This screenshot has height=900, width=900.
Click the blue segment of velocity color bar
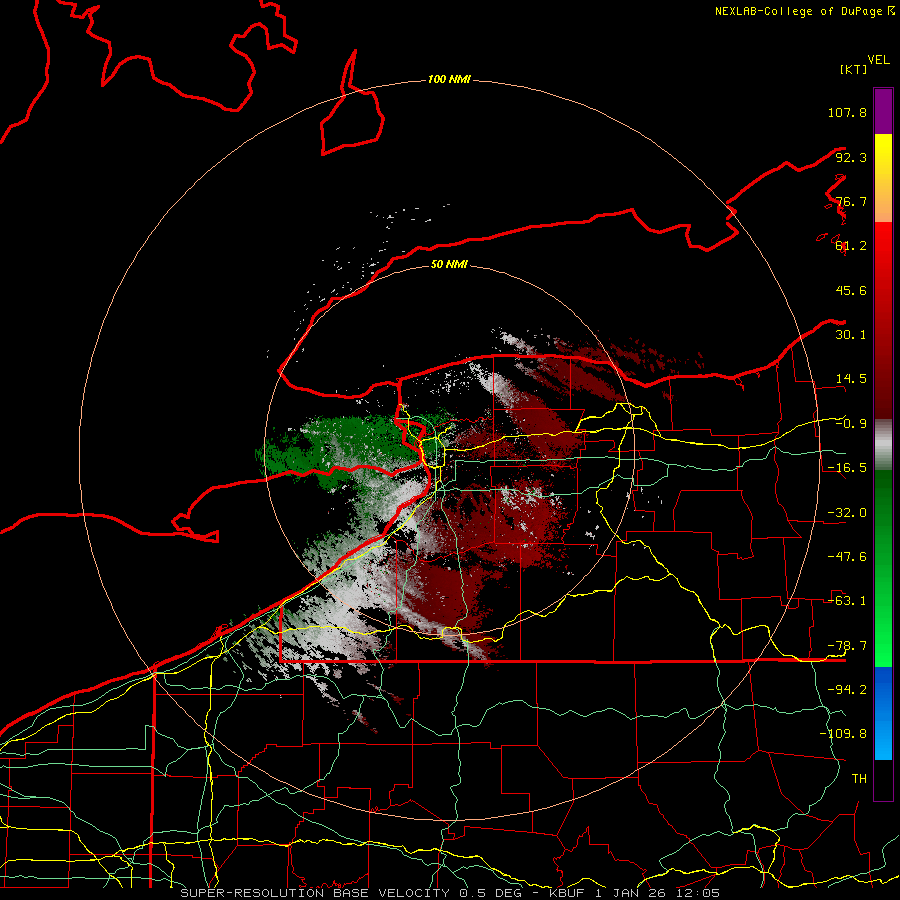pos(883,713)
